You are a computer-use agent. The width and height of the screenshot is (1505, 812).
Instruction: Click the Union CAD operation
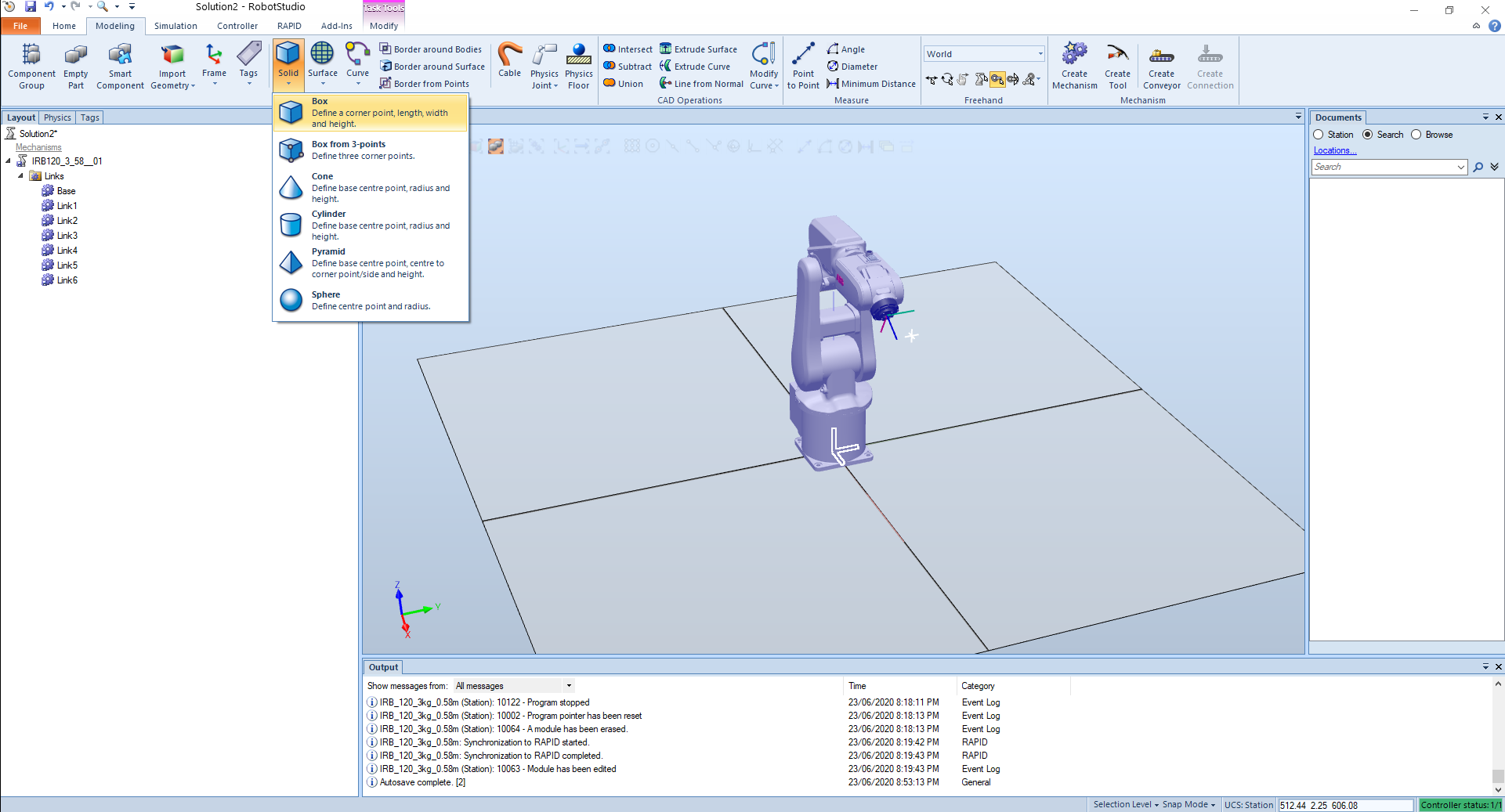pyautogui.click(x=624, y=84)
